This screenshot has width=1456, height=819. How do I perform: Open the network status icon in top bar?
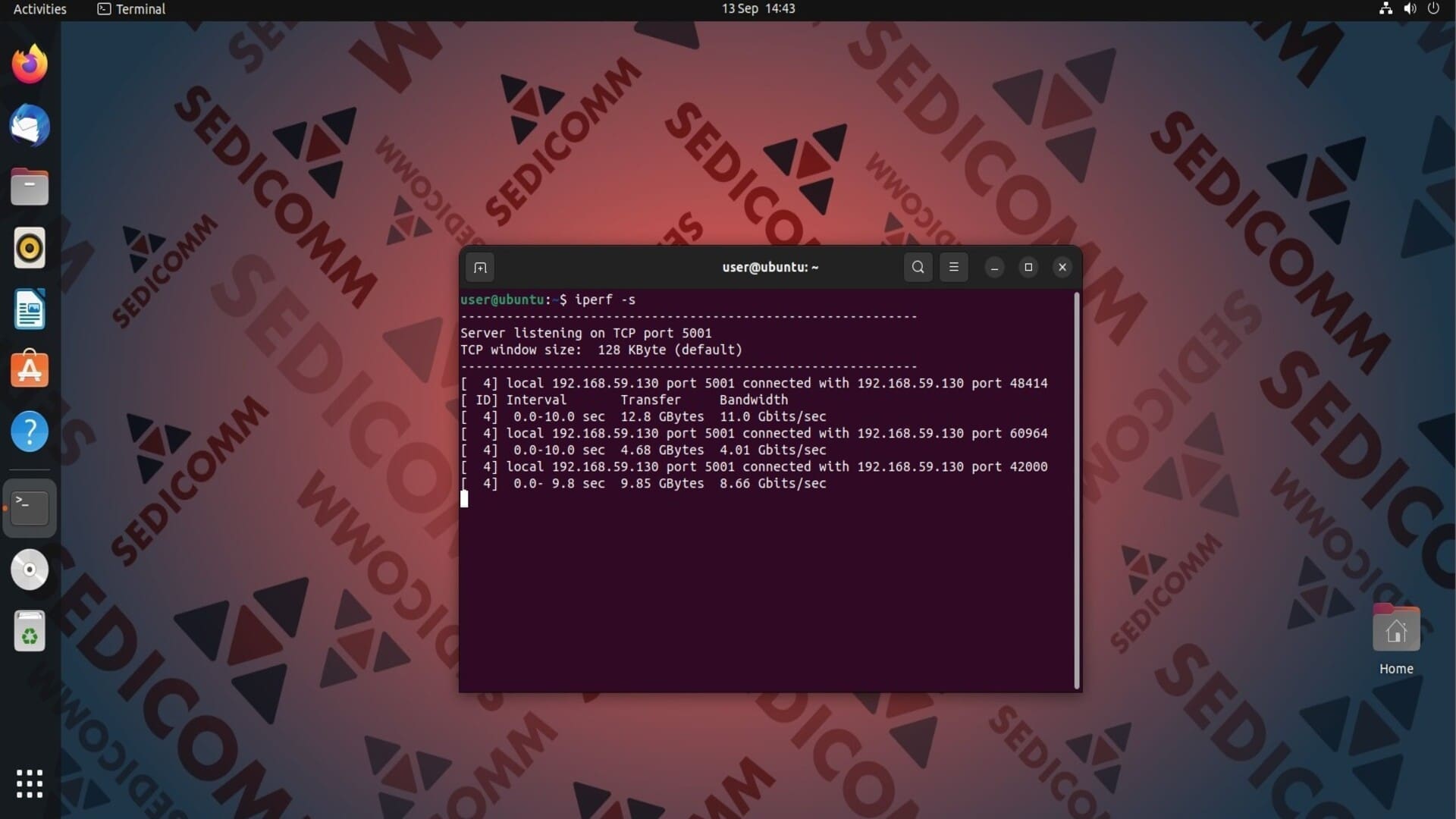pyautogui.click(x=1385, y=8)
